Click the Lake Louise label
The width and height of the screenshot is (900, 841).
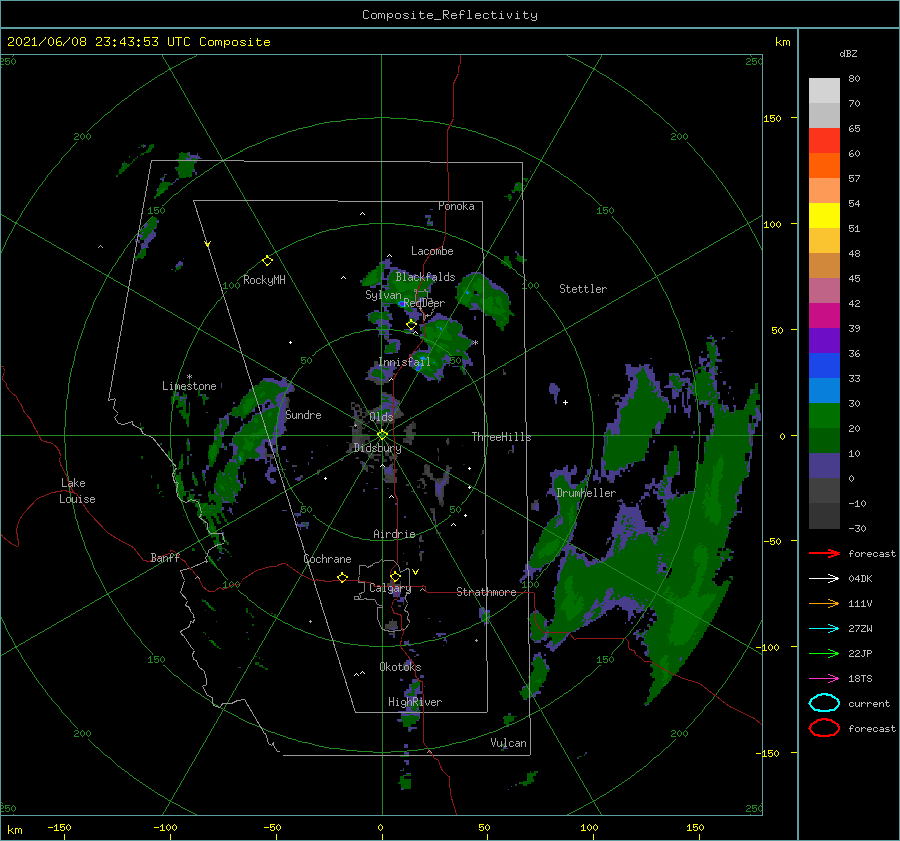[77, 491]
